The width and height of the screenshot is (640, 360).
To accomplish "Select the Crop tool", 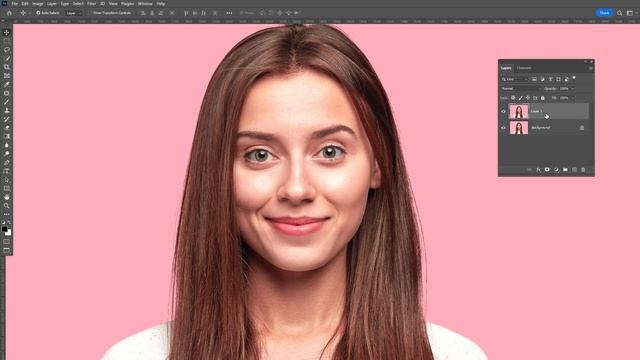I will coord(7,67).
